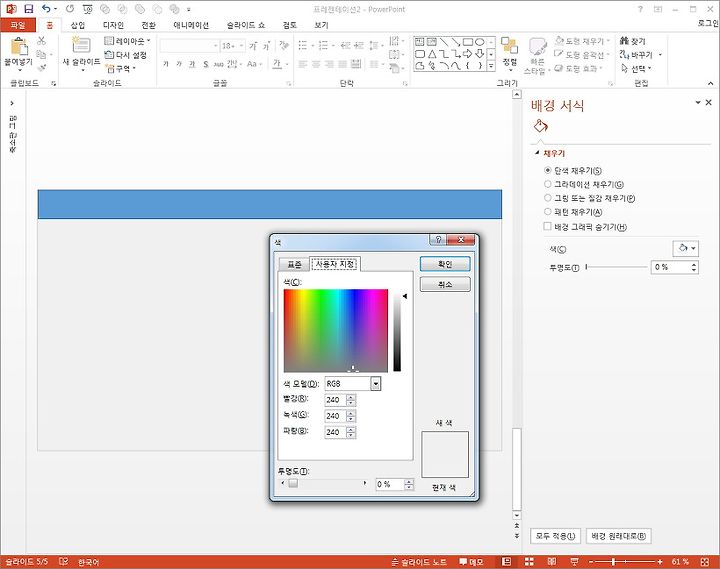Click the Cut scissors icon
Image resolution: width=720 pixels, height=569 pixels.
click(41, 40)
